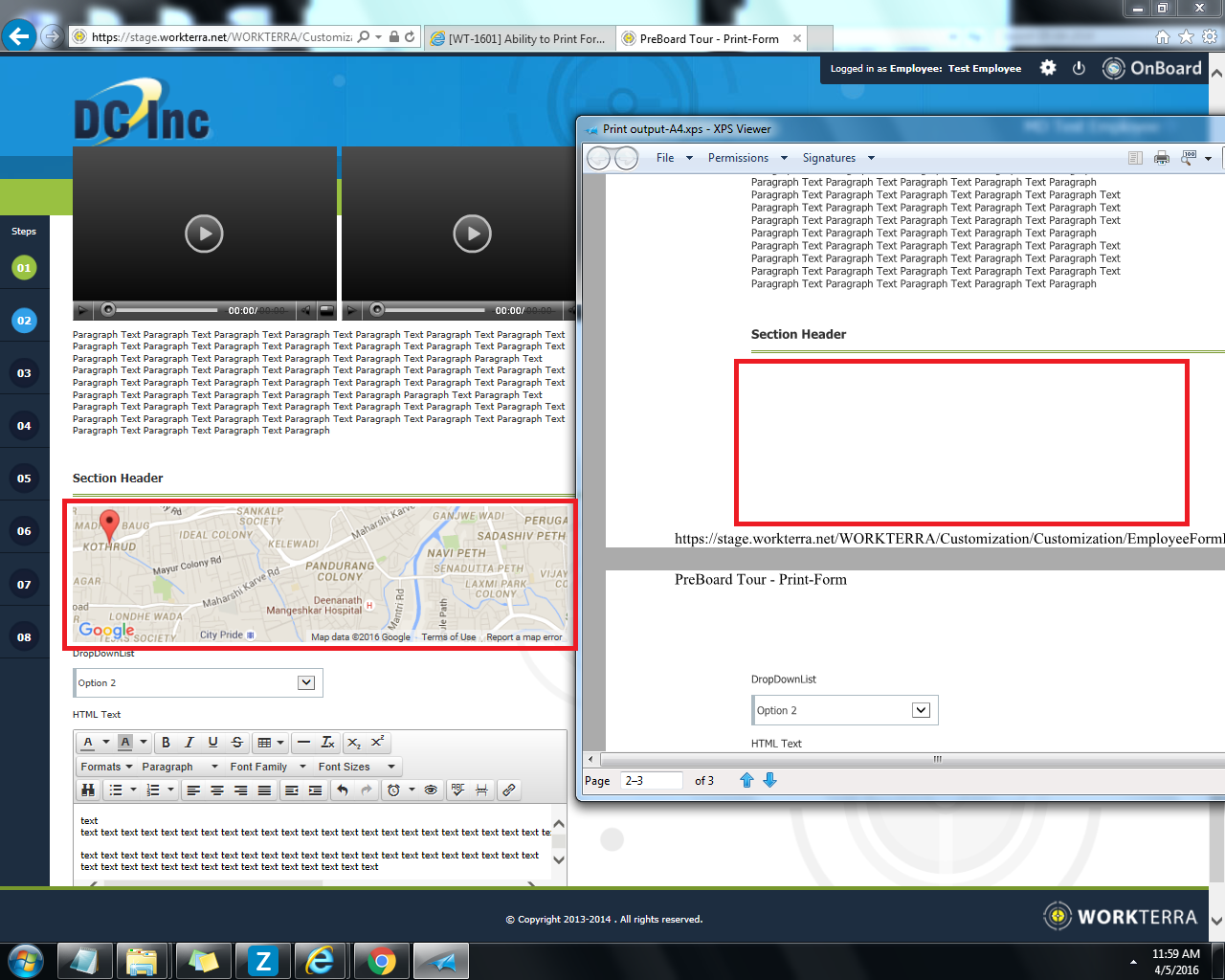Viewport: 1225px width, 980px height.
Task: Expand the Formats dropdown in editor
Action: [106, 767]
